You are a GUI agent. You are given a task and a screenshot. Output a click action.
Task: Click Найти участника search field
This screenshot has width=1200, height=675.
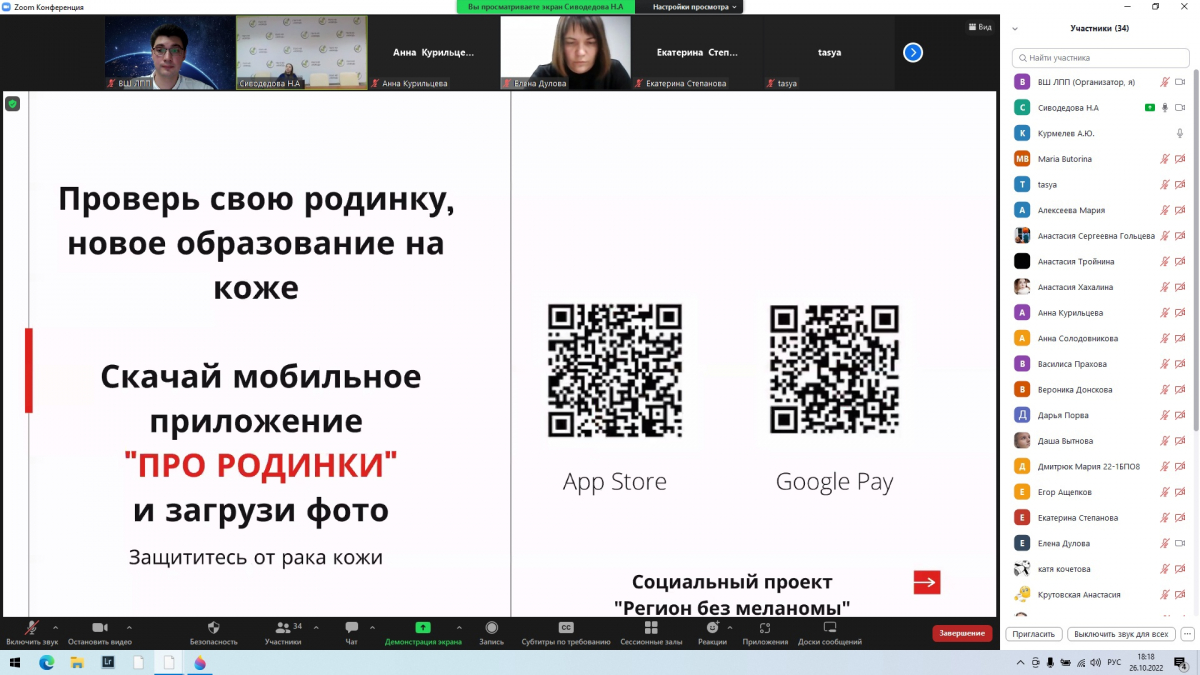click(x=1100, y=58)
